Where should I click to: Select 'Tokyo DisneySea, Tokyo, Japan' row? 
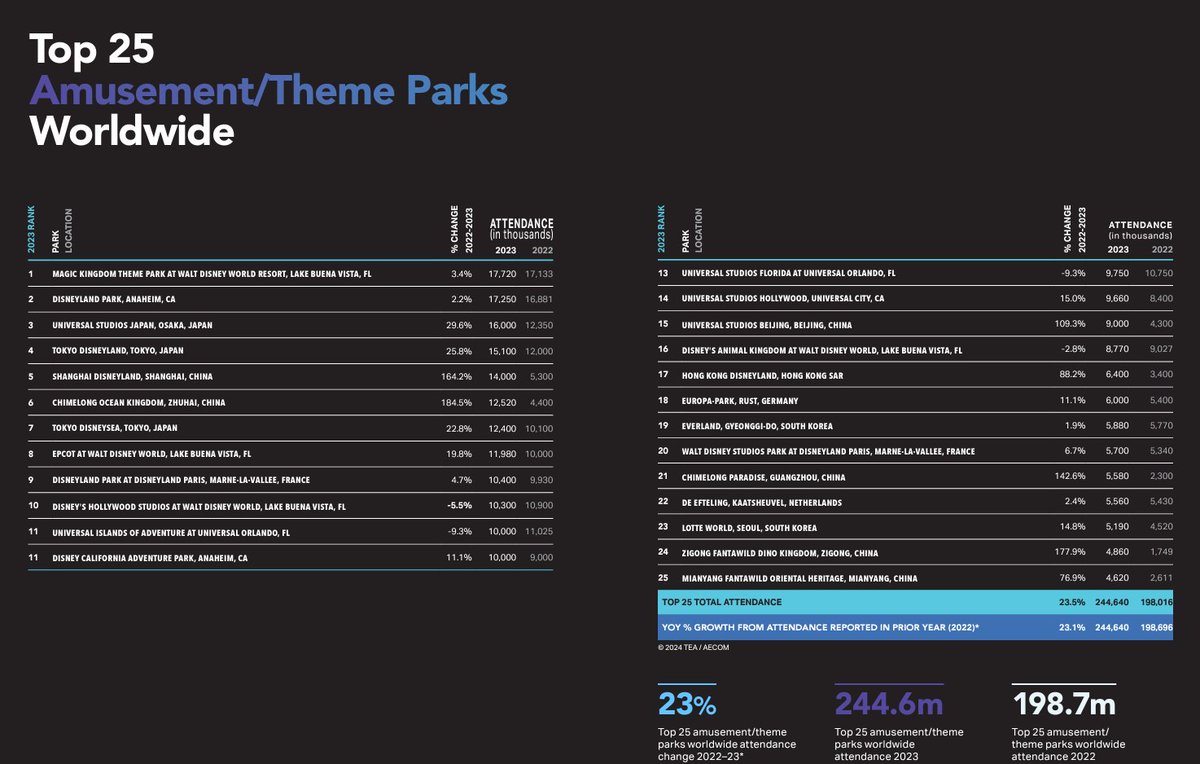click(290, 428)
